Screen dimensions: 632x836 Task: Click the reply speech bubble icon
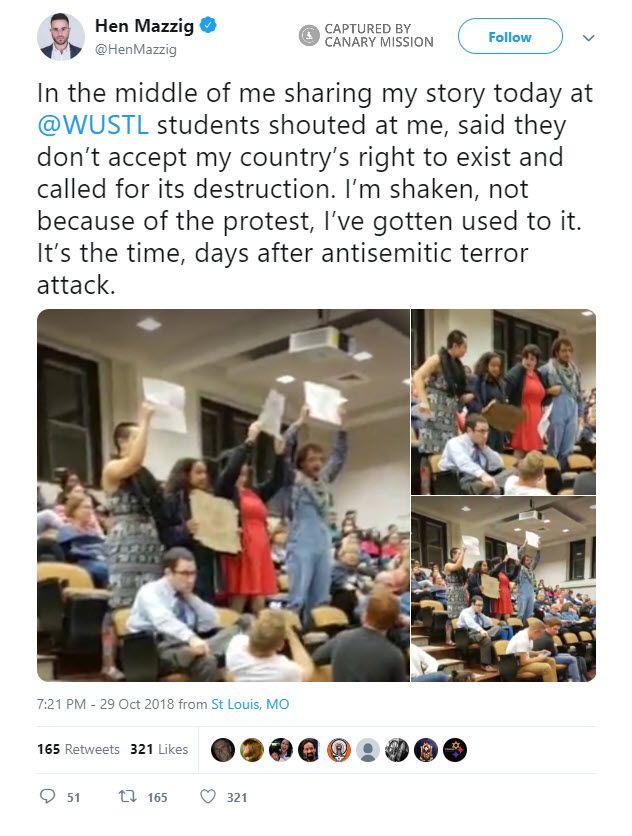[x=47, y=797]
